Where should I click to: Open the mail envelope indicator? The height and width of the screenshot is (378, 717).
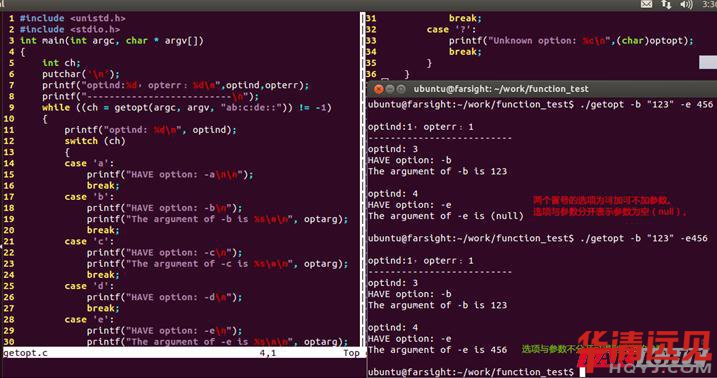click(x=646, y=5)
